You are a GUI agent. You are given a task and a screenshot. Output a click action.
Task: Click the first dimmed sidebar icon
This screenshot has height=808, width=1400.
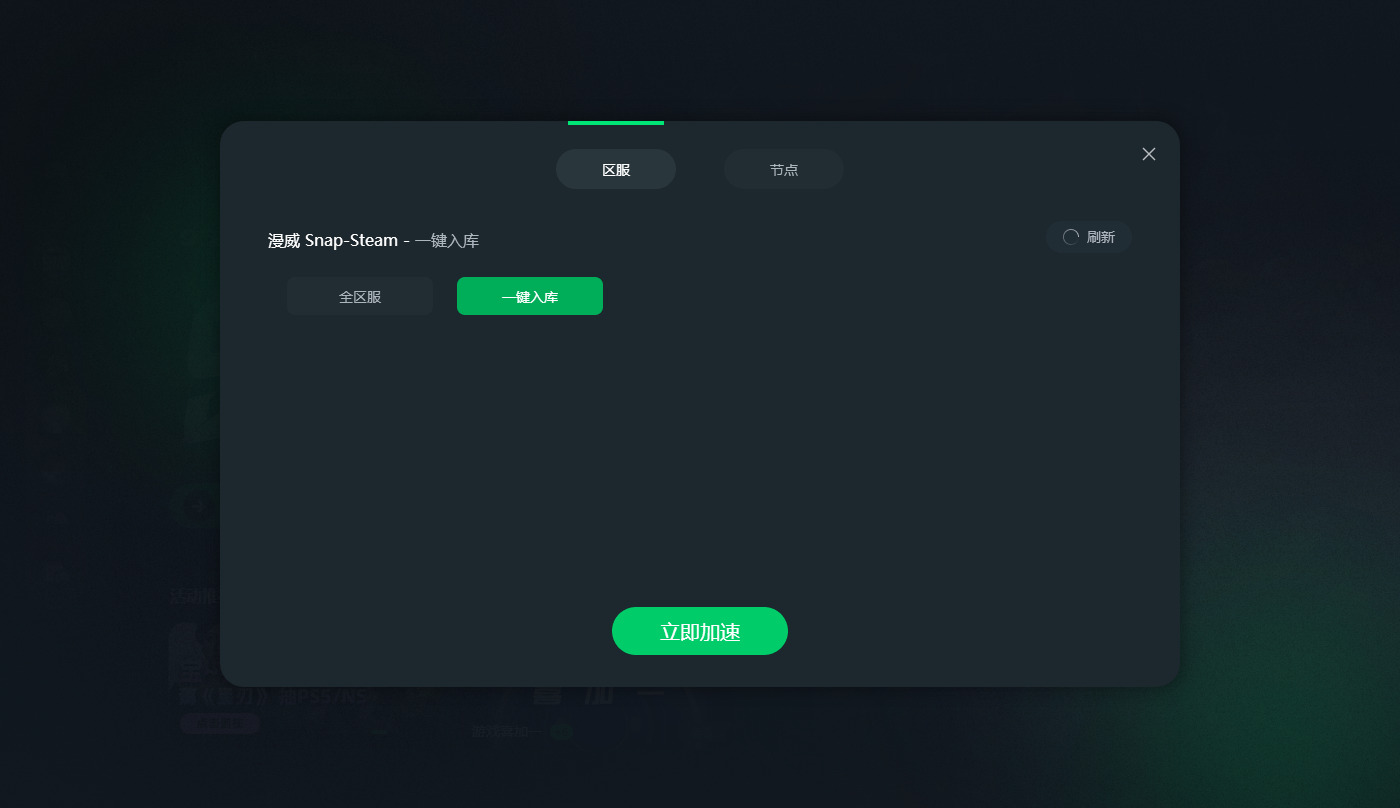54,420
